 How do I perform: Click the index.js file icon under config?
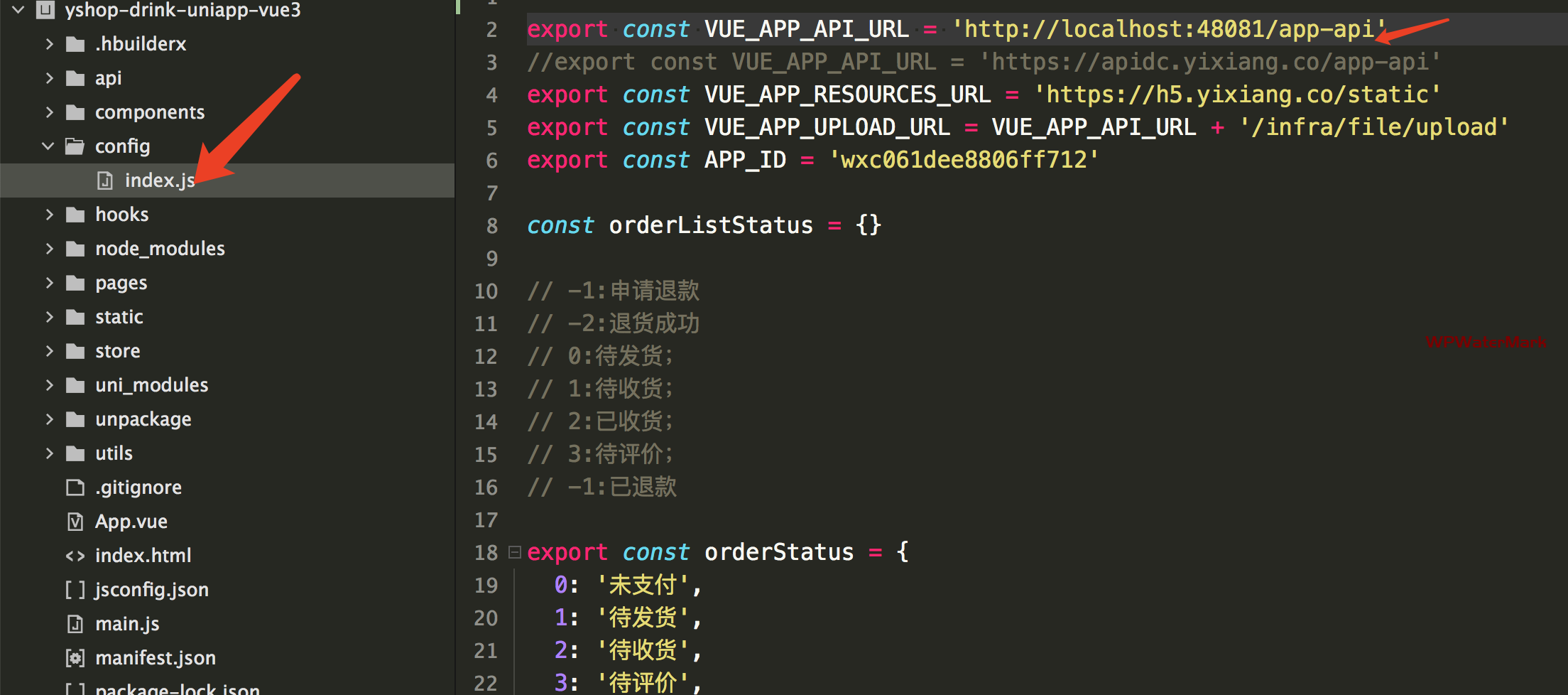(105, 181)
